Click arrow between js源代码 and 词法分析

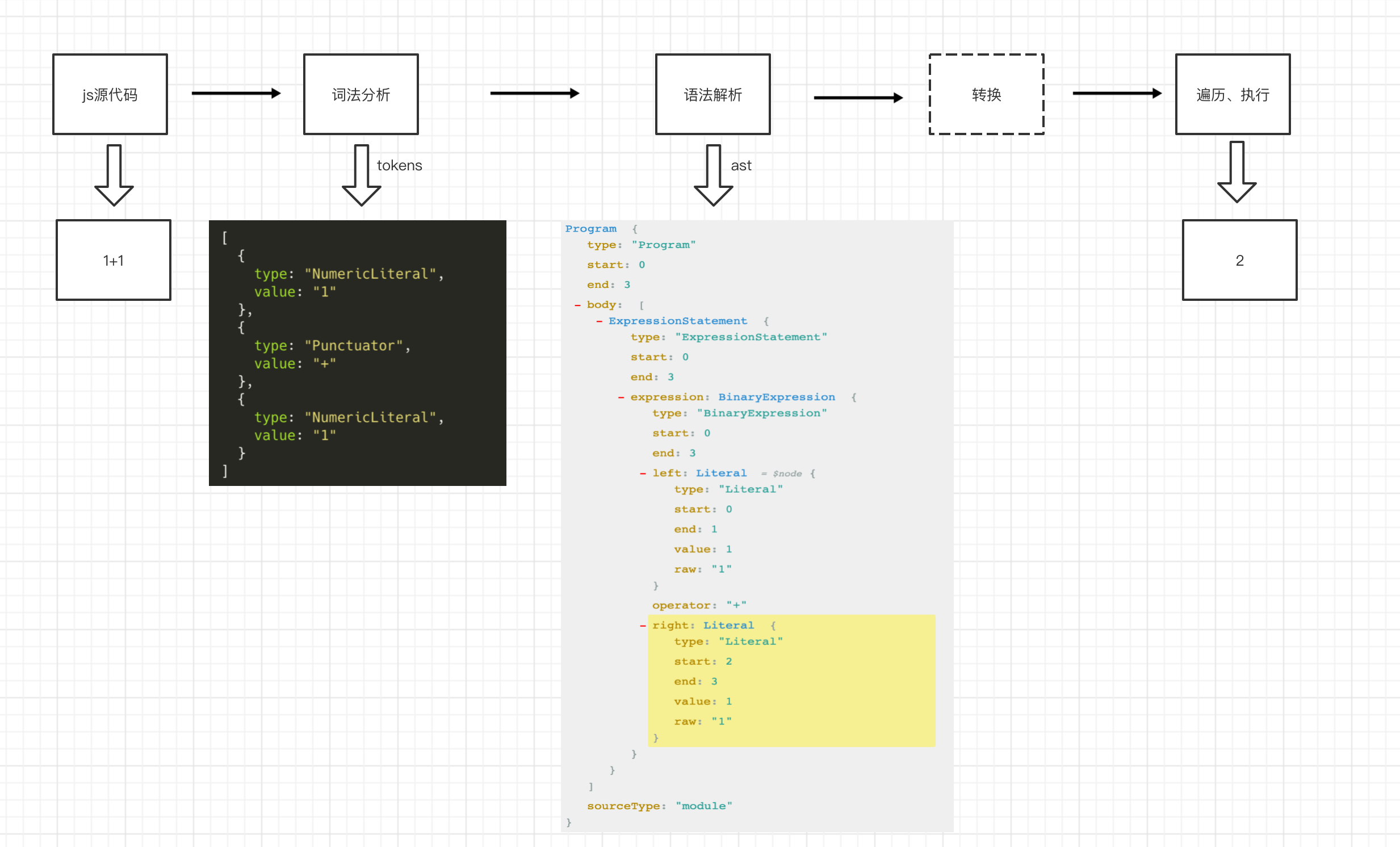(236, 93)
